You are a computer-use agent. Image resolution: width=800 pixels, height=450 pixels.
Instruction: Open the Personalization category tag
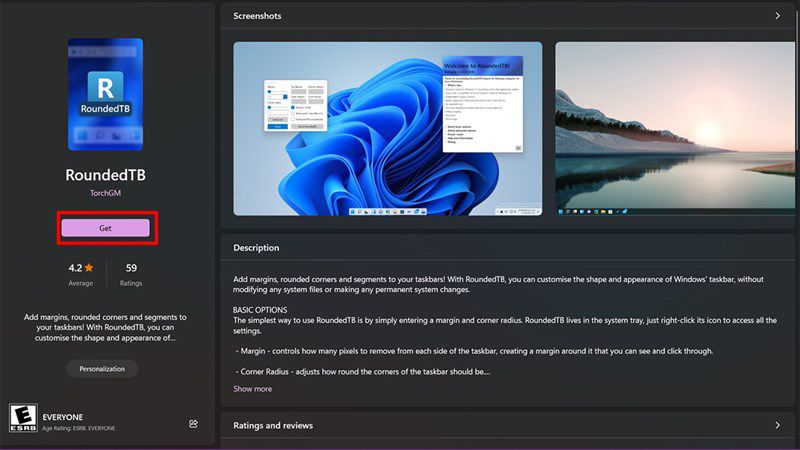coord(102,368)
